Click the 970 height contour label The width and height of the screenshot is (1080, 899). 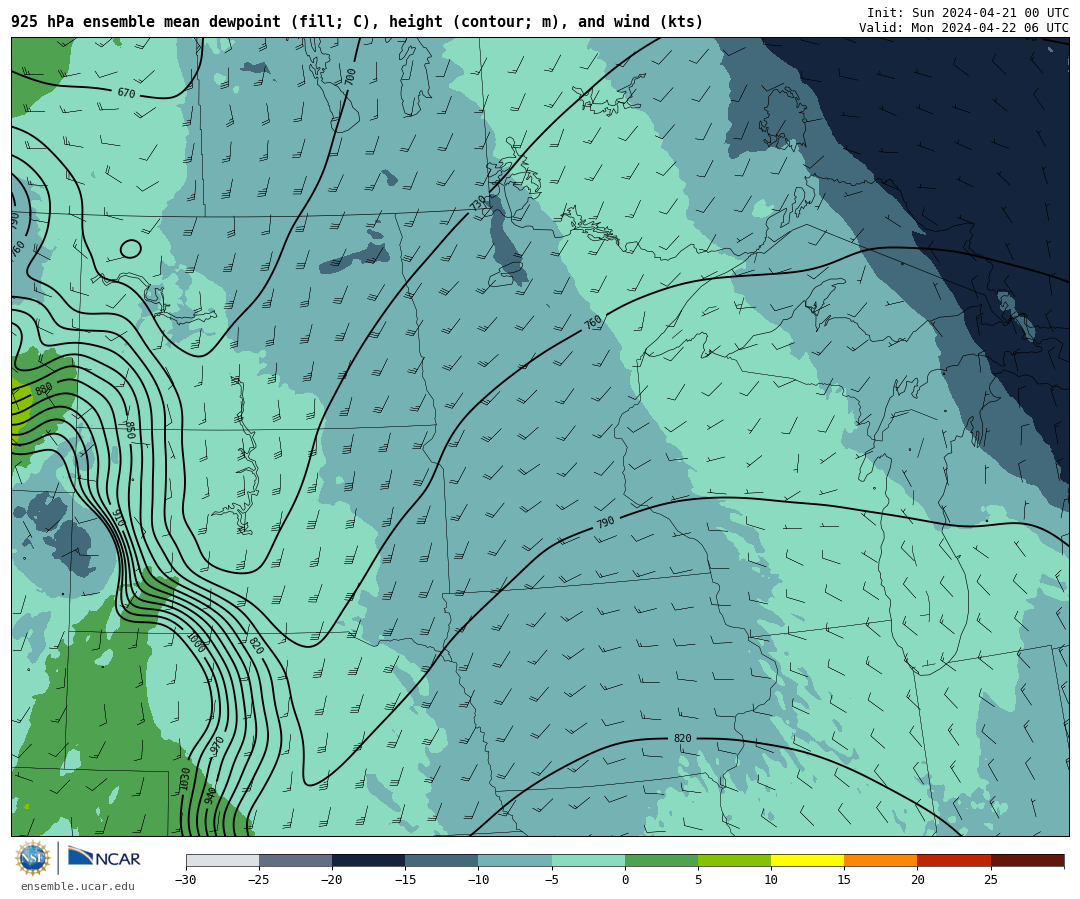tap(217, 745)
